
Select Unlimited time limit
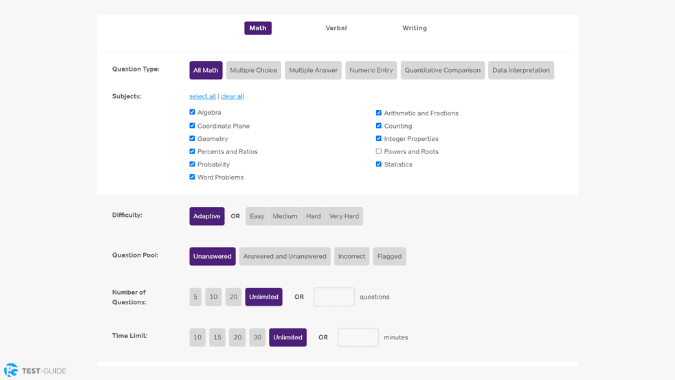288,337
